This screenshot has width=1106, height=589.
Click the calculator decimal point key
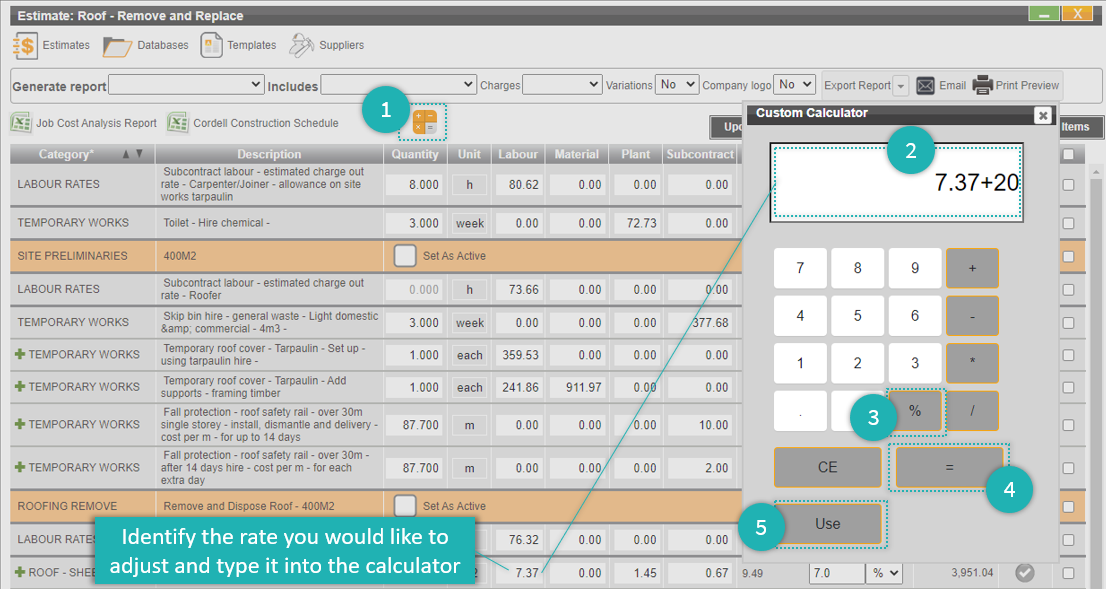800,411
